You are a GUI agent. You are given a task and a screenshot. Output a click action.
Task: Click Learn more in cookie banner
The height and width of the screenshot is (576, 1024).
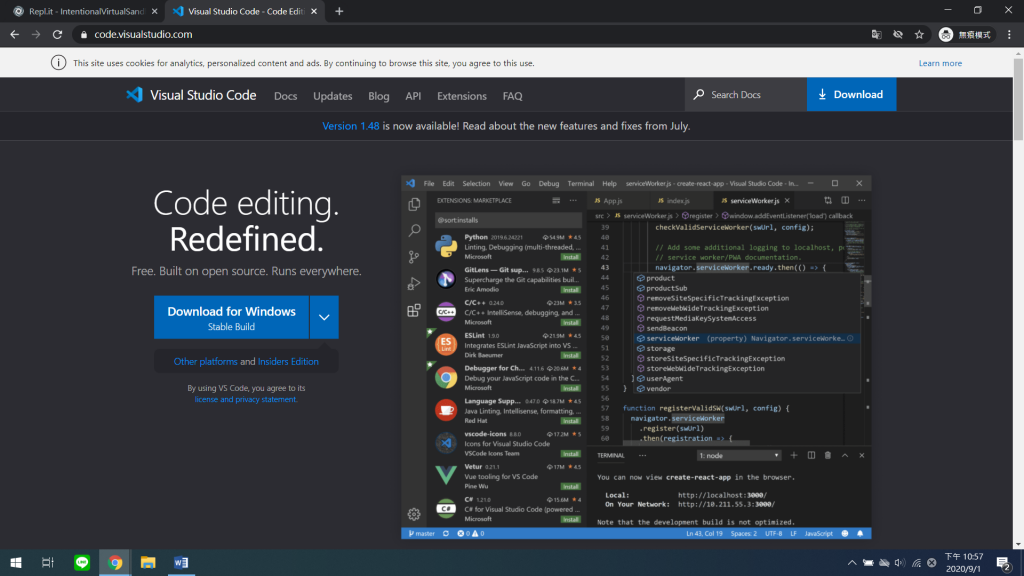[x=940, y=63]
